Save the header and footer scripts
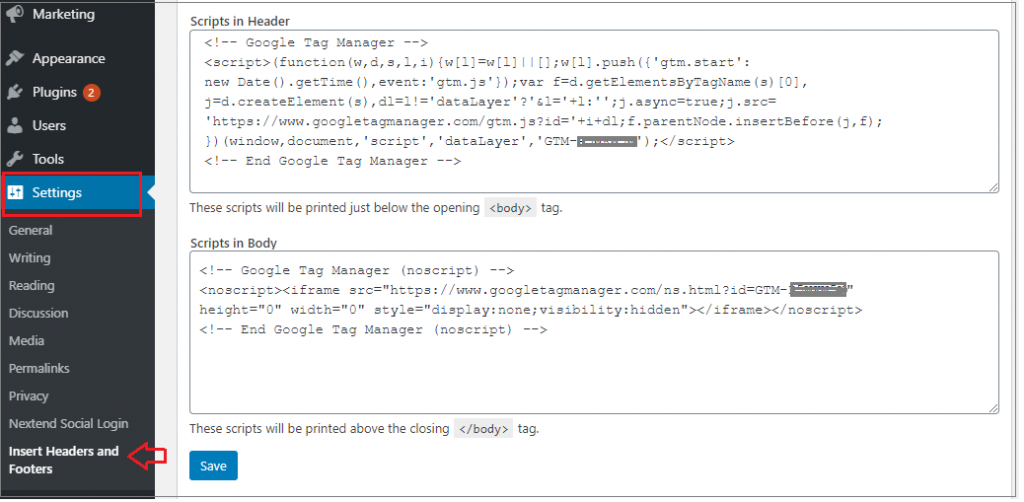This screenshot has width=1024, height=502. click(x=214, y=466)
